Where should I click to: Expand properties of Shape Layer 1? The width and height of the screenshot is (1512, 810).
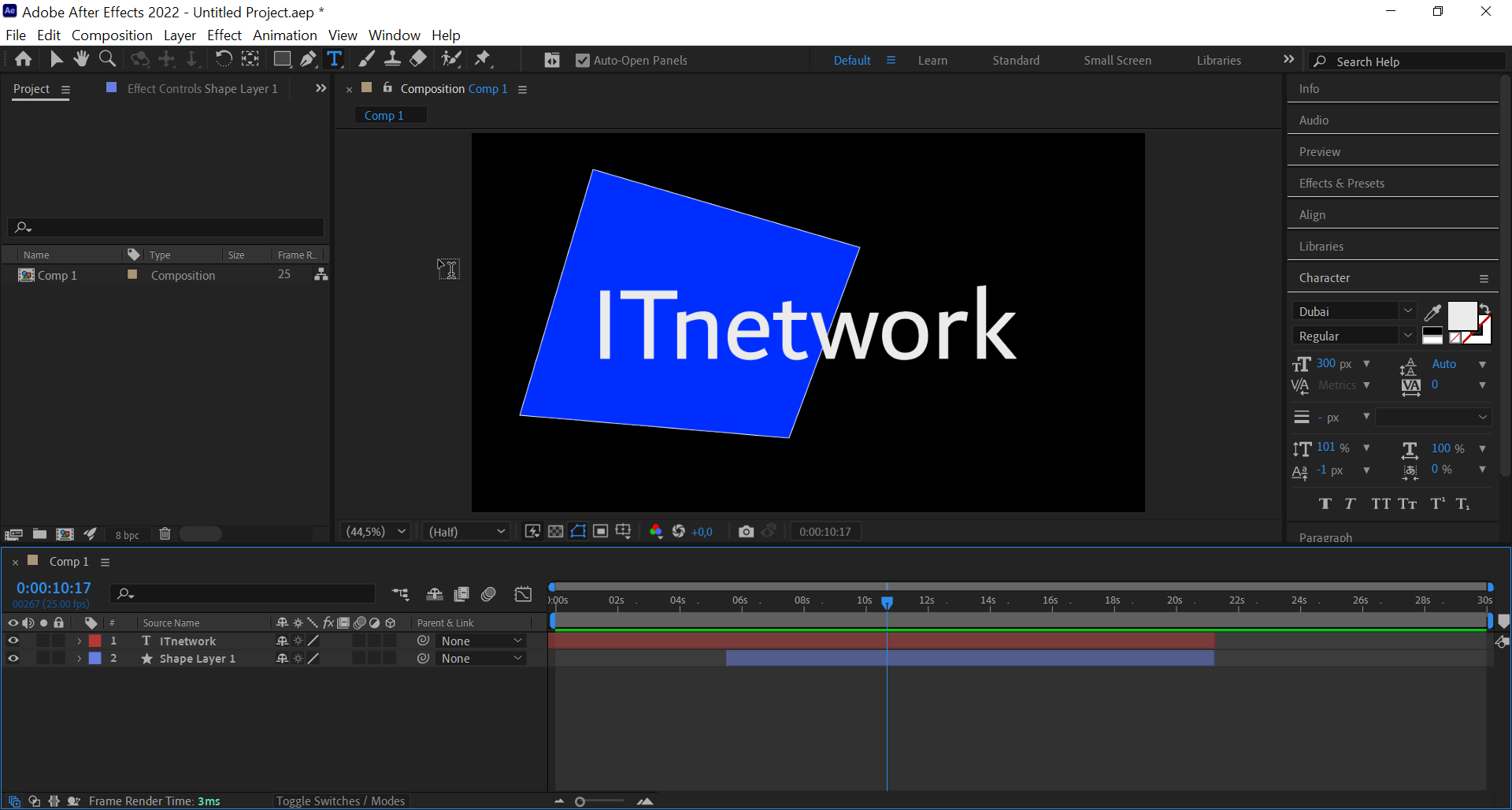point(79,659)
